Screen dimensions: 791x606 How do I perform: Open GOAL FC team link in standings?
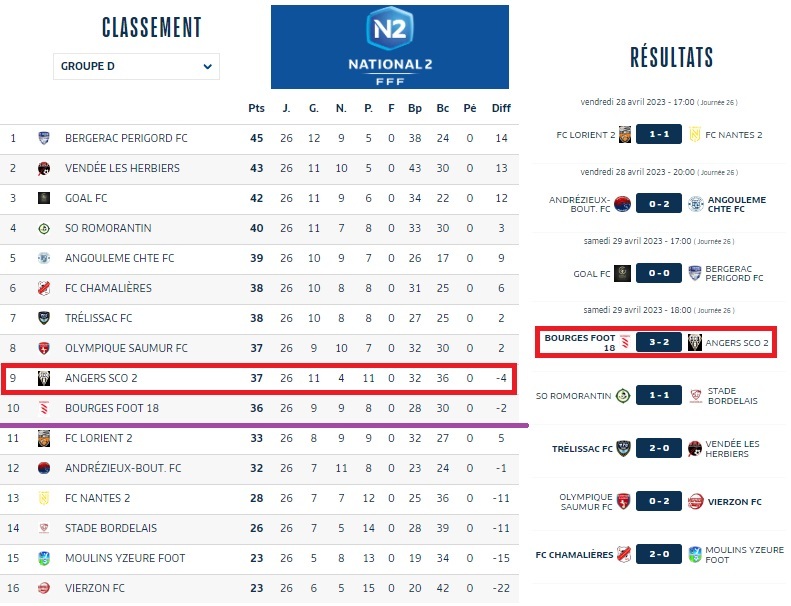pos(86,198)
